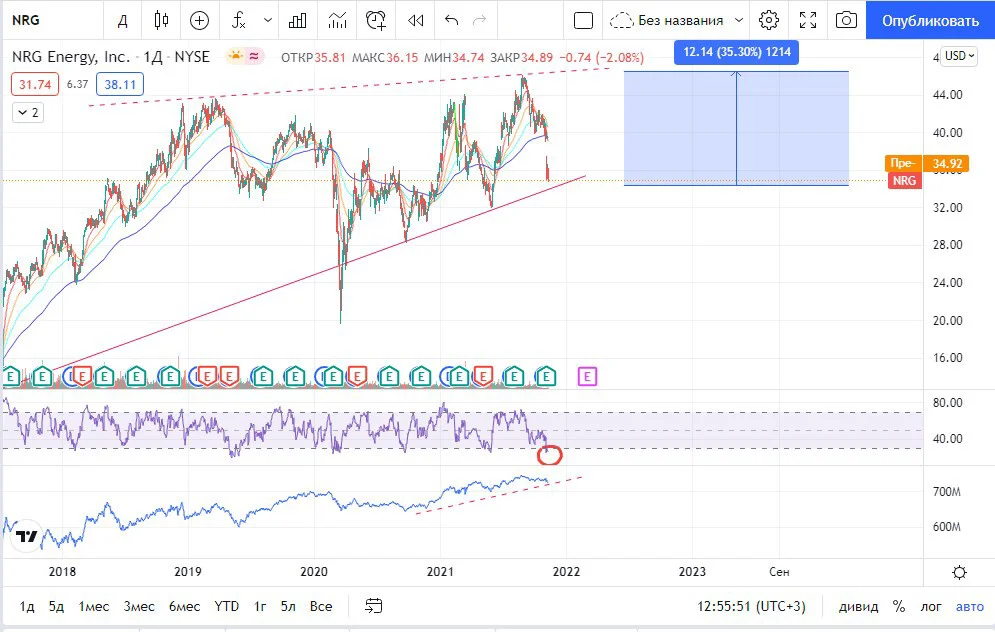Viewport: 995px width, 632px height.
Task: Open the go to date calendar icon
Action: [x=374, y=606]
